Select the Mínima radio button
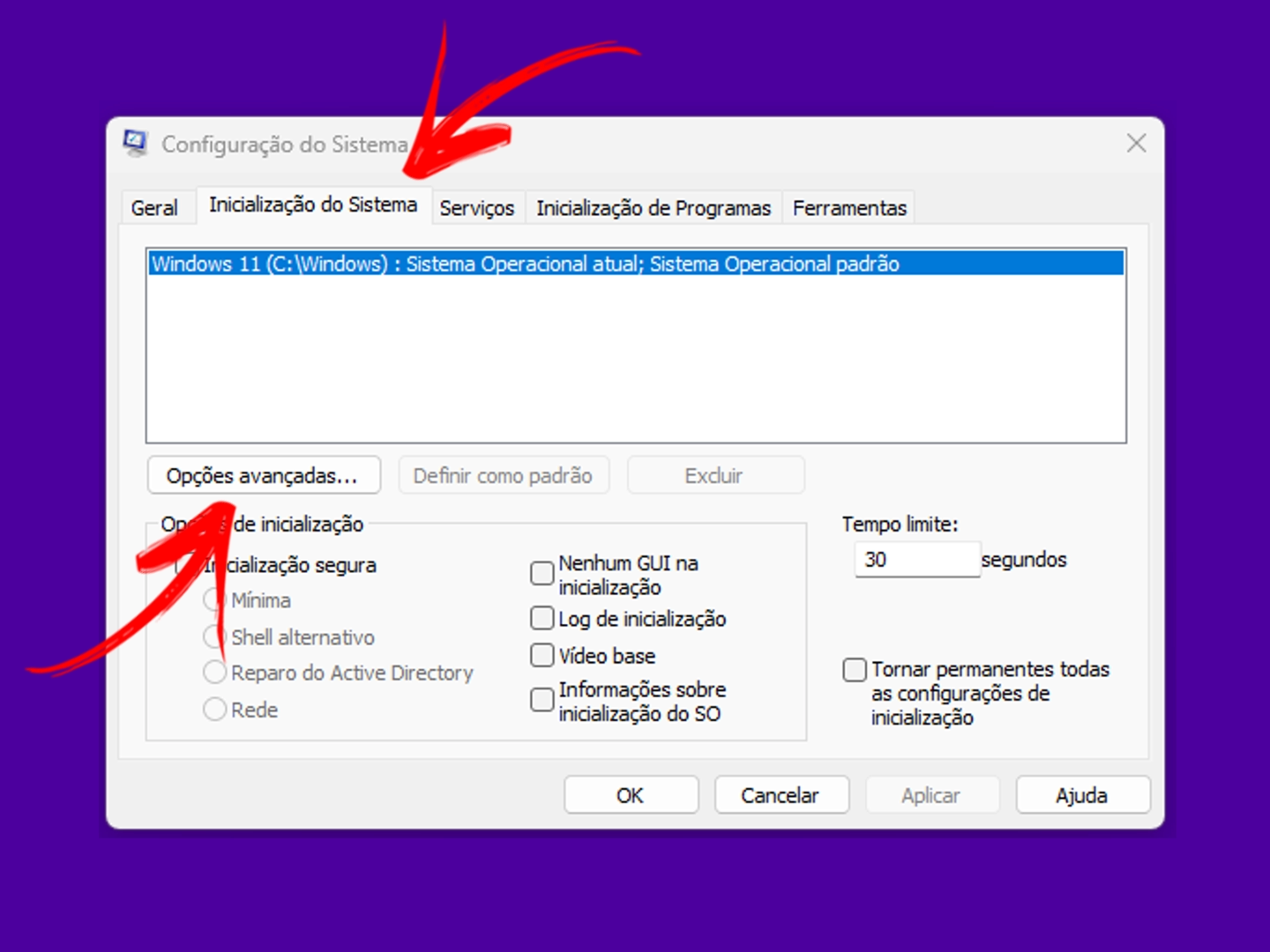This screenshot has height=952, width=1270. point(214,600)
